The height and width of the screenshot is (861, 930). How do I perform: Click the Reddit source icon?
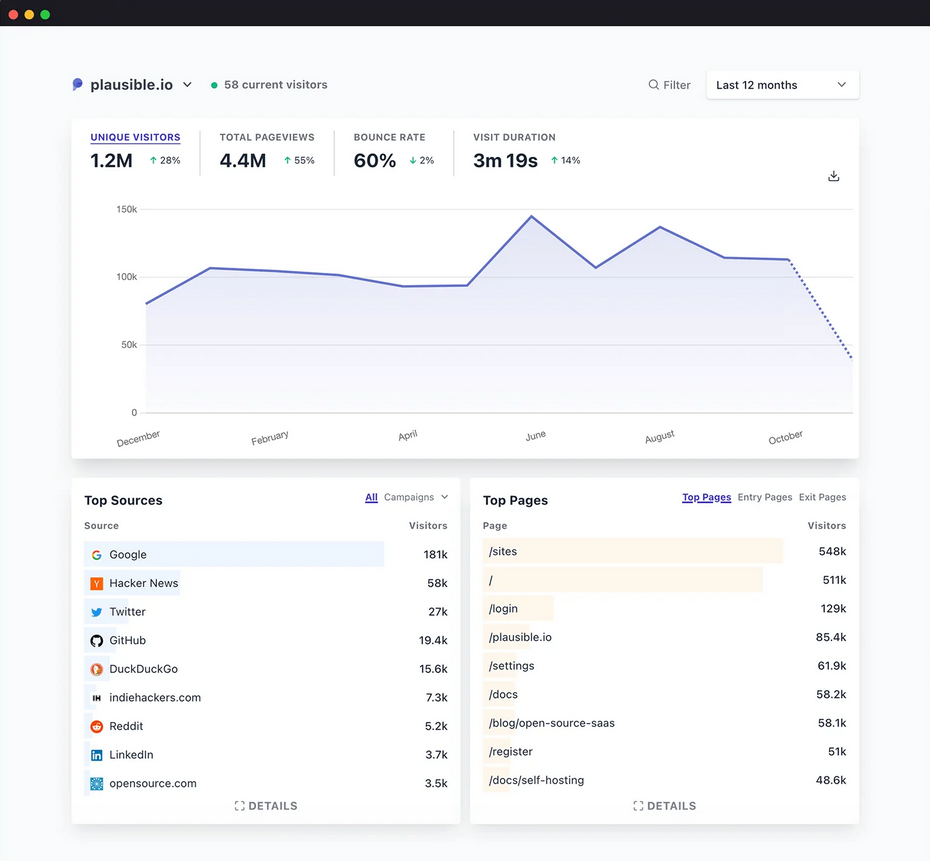(97, 727)
